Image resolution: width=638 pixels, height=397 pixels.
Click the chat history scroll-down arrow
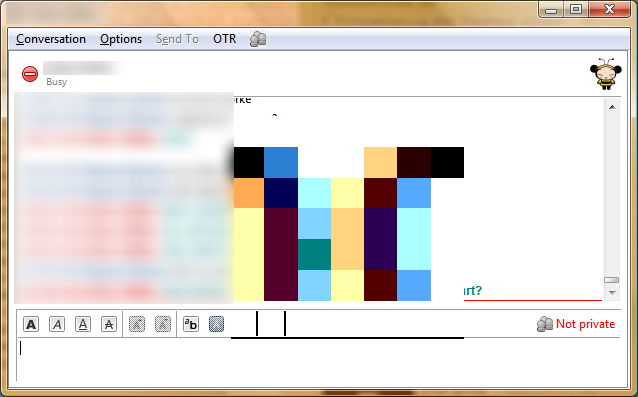click(x=612, y=292)
